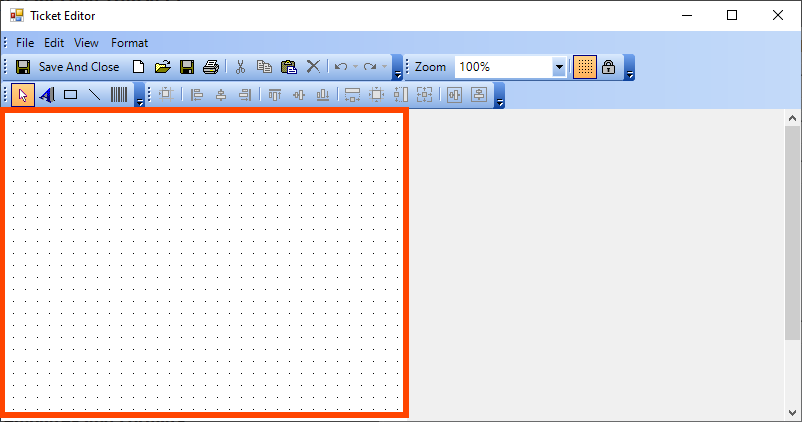The height and width of the screenshot is (422, 802).
Task: Expand the undo history dropdown arrow
Action: pos(355,67)
